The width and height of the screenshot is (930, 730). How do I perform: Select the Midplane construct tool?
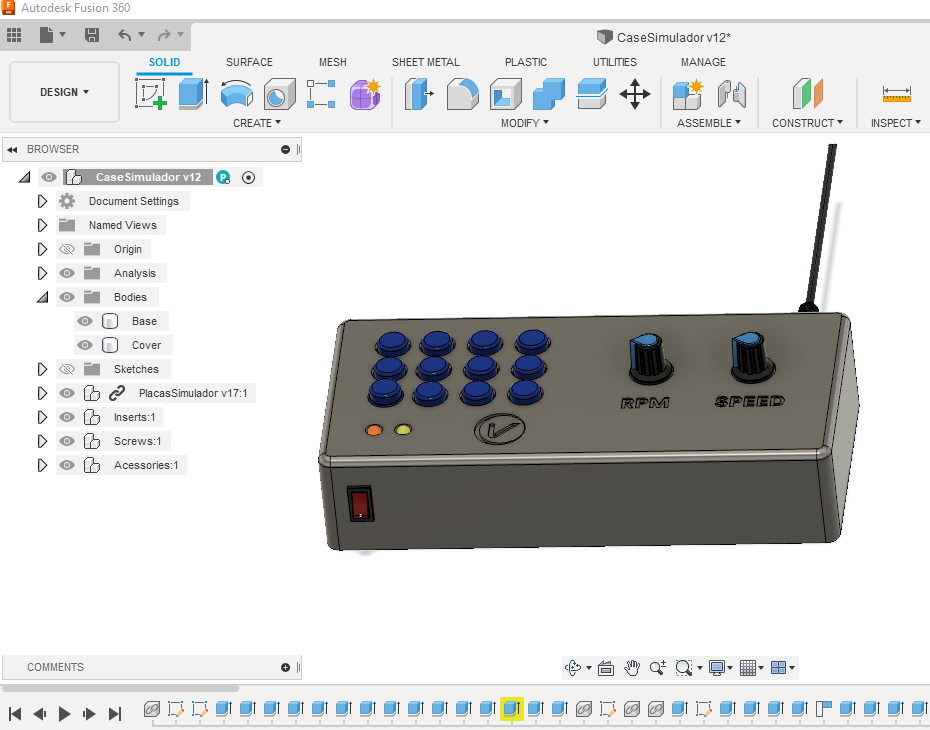click(807, 94)
